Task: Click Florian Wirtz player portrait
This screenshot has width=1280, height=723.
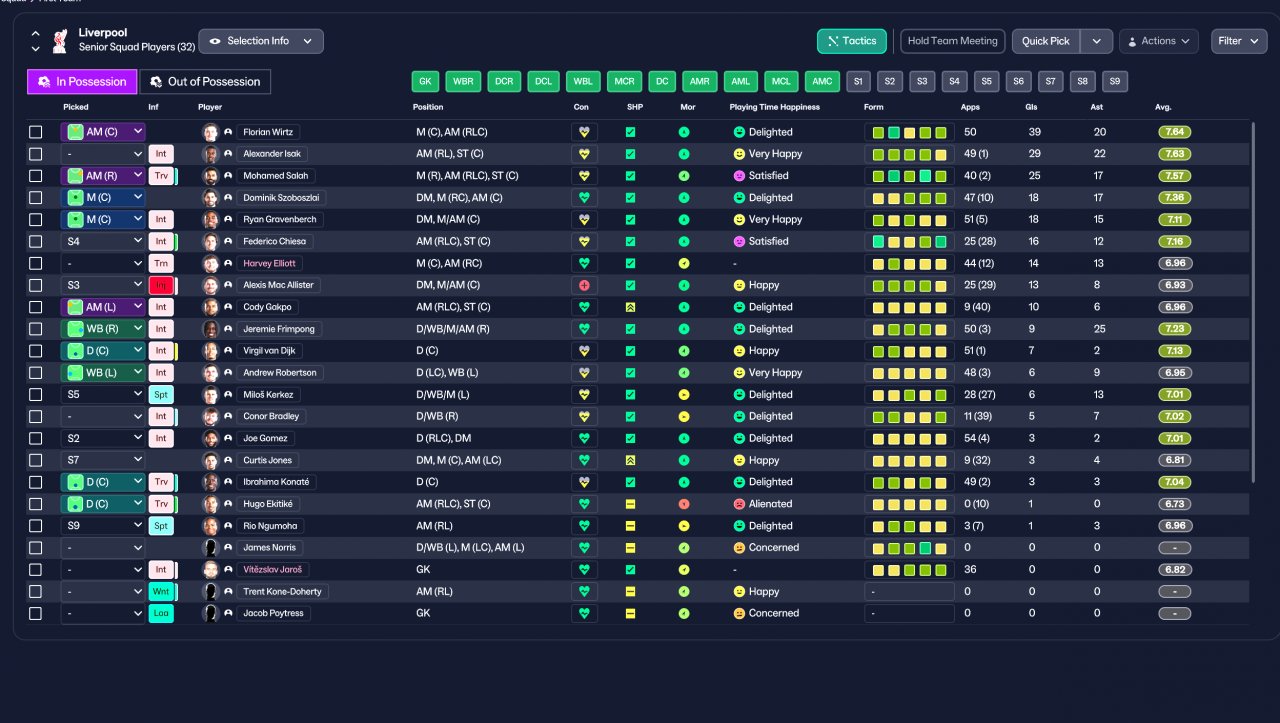Action: click(x=210, y=132)
